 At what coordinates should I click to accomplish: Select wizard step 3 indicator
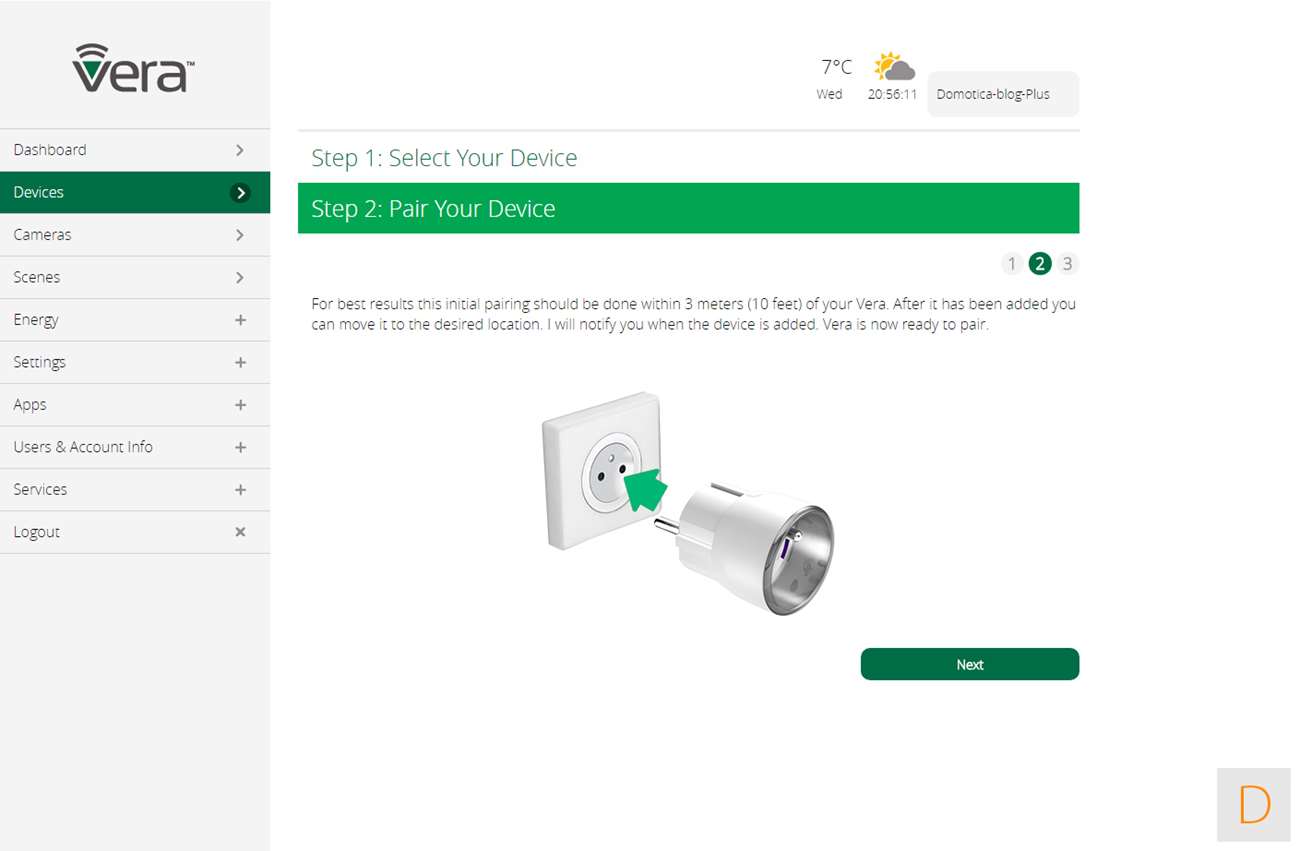[x=1068, y=264]
